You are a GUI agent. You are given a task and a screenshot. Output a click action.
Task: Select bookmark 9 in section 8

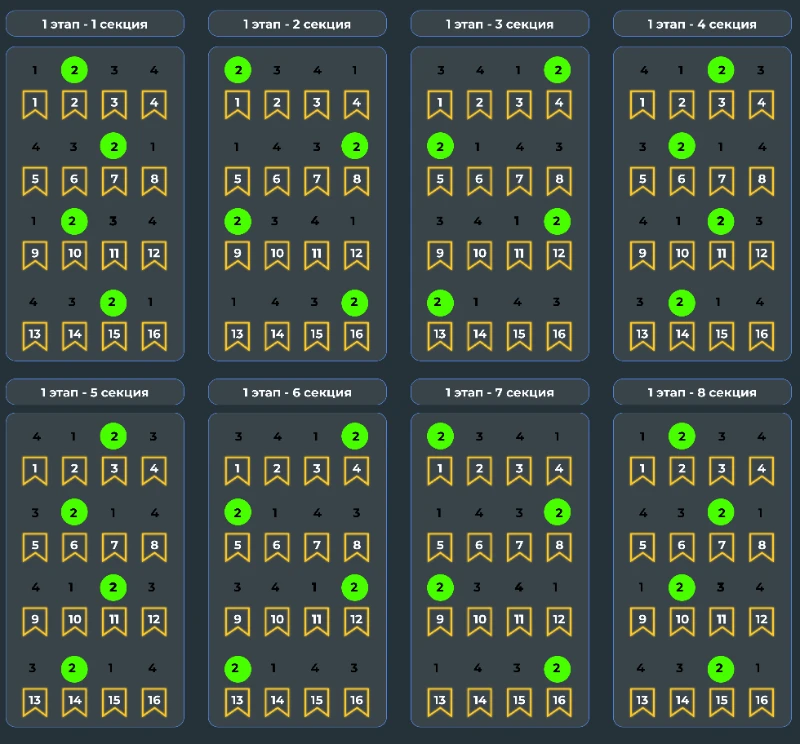click(x=642, y=621)
